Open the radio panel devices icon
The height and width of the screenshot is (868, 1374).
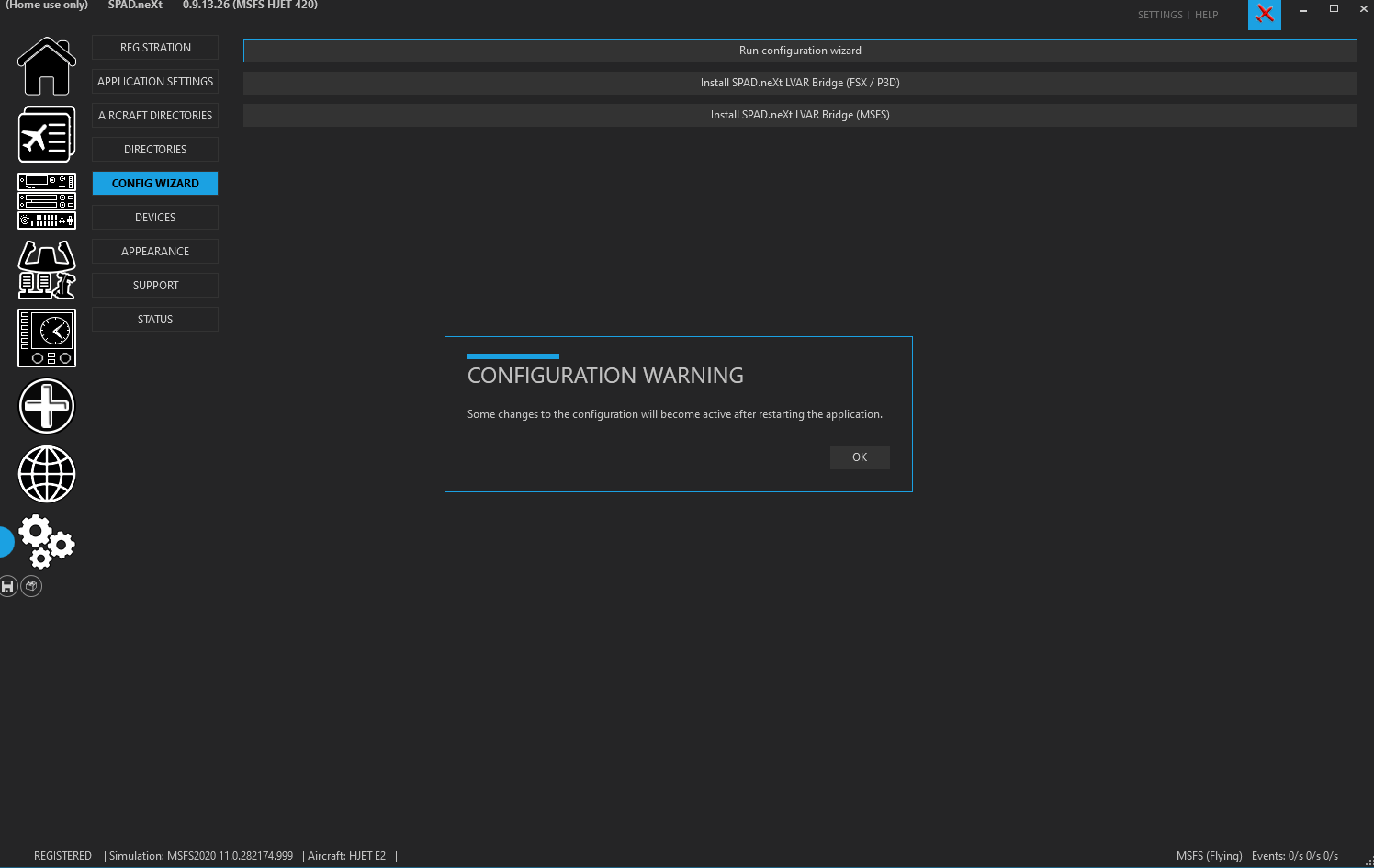47,201
